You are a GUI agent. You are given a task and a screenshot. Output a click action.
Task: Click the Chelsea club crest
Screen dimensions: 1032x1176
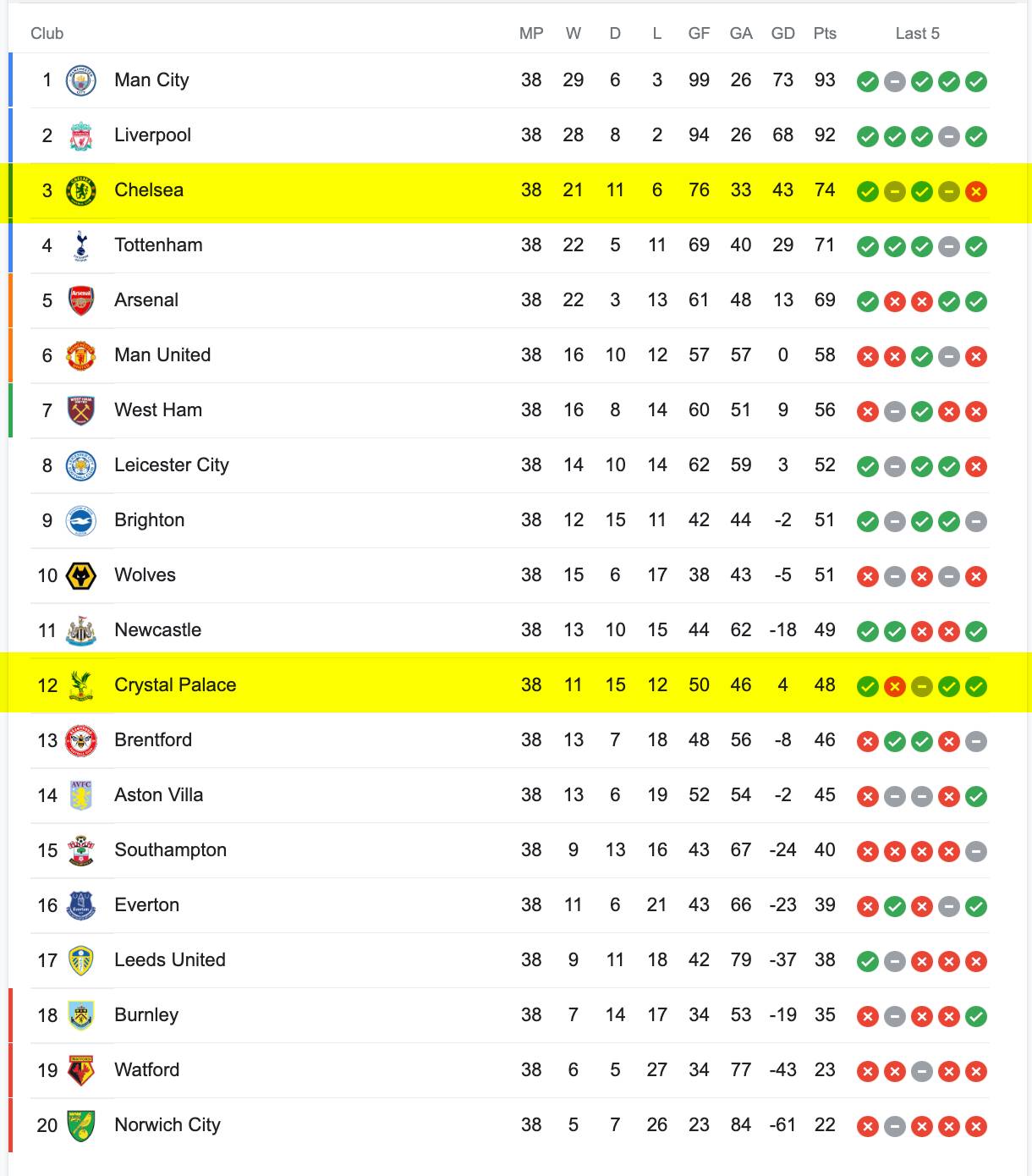[x=81, y=190]
